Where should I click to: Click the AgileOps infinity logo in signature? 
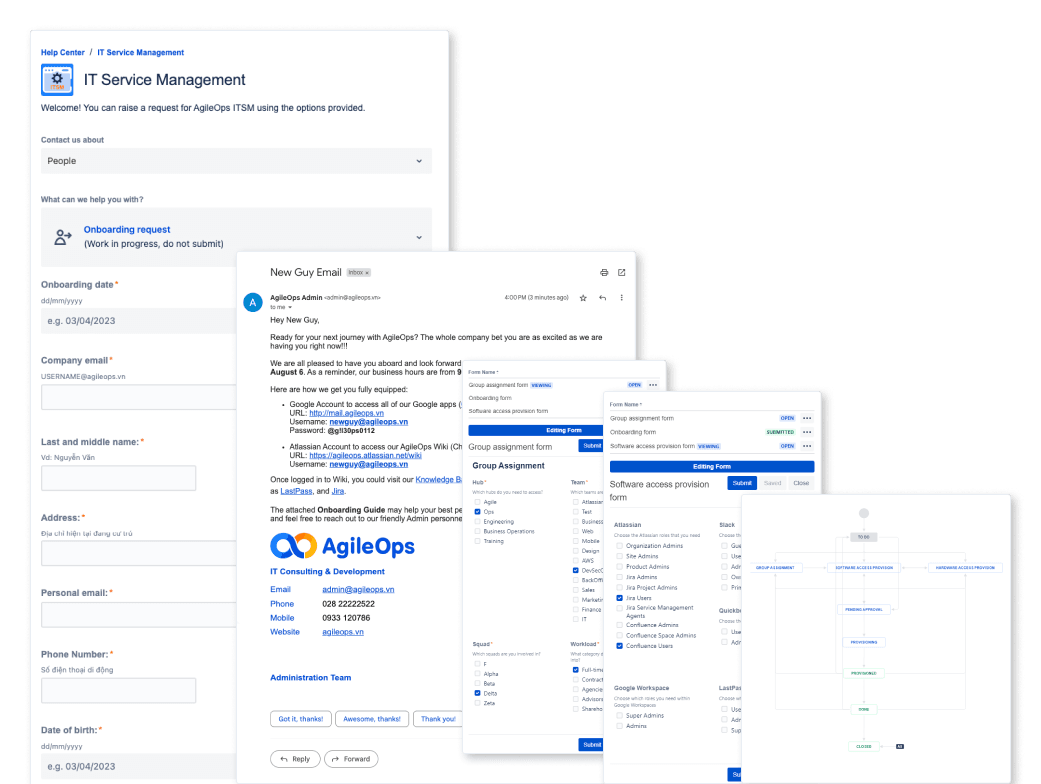pos(293,546)
